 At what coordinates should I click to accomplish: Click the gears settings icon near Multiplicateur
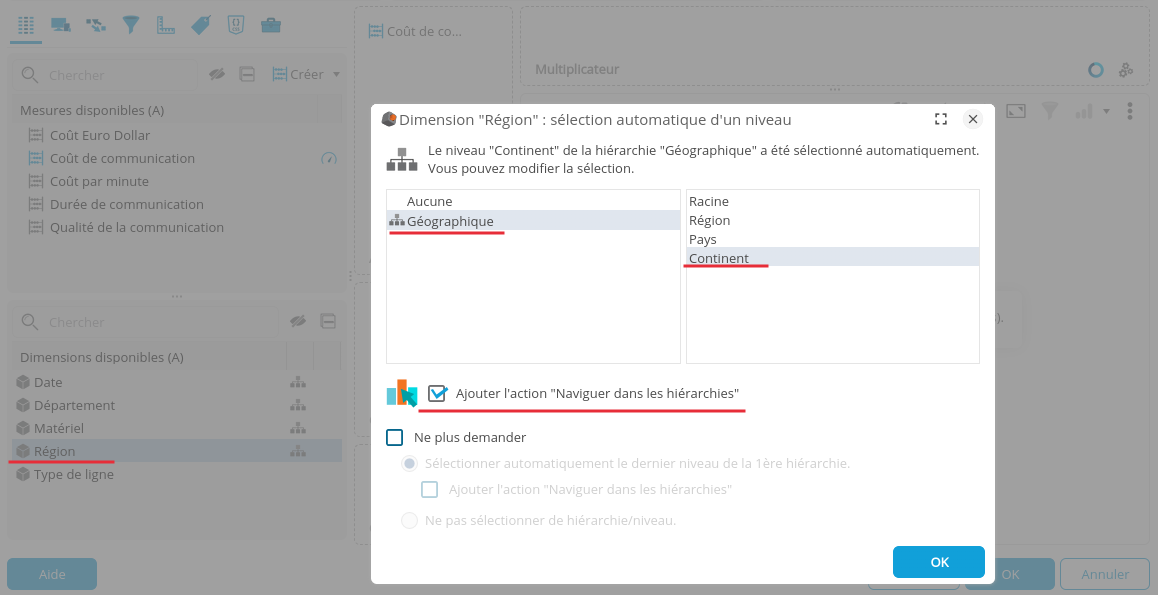[1126, 70]
